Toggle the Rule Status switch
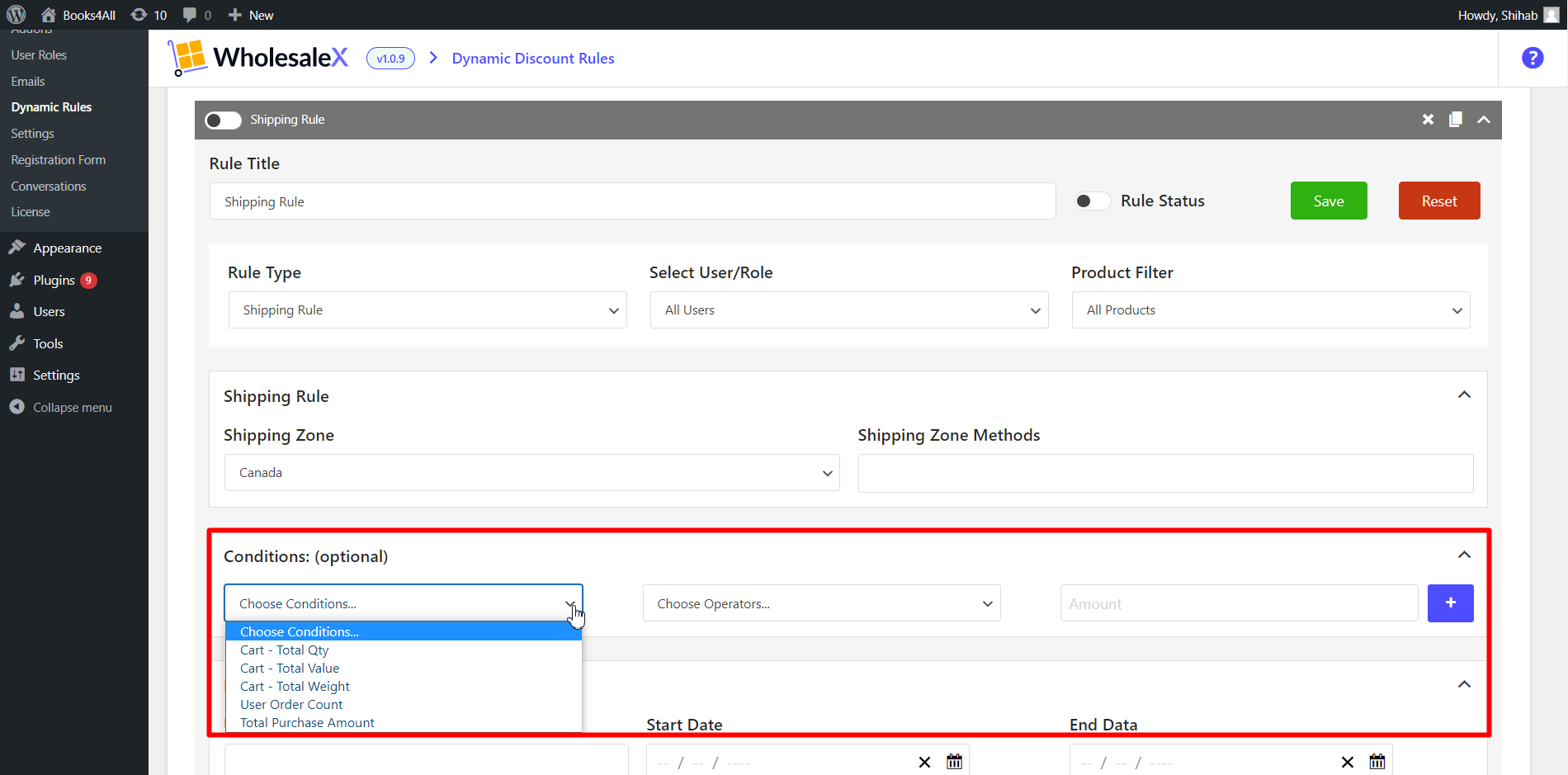Viewport: 1568px width, 775px height. pyautogui.click(x=1092, y=201)
